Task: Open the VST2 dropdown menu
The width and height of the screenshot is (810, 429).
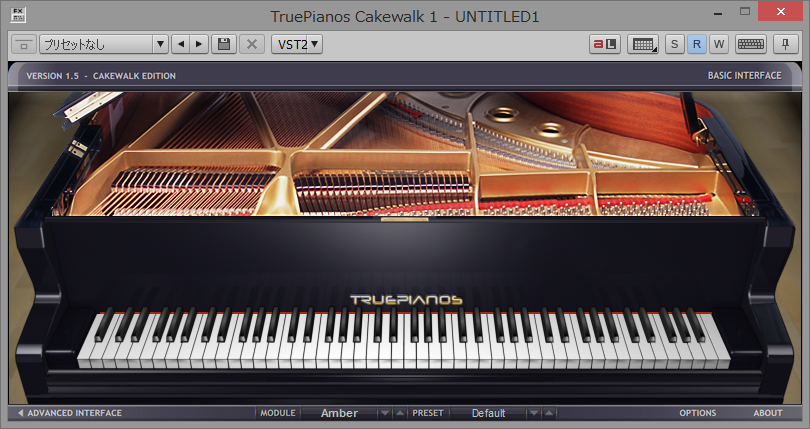Action: [297, 44]
